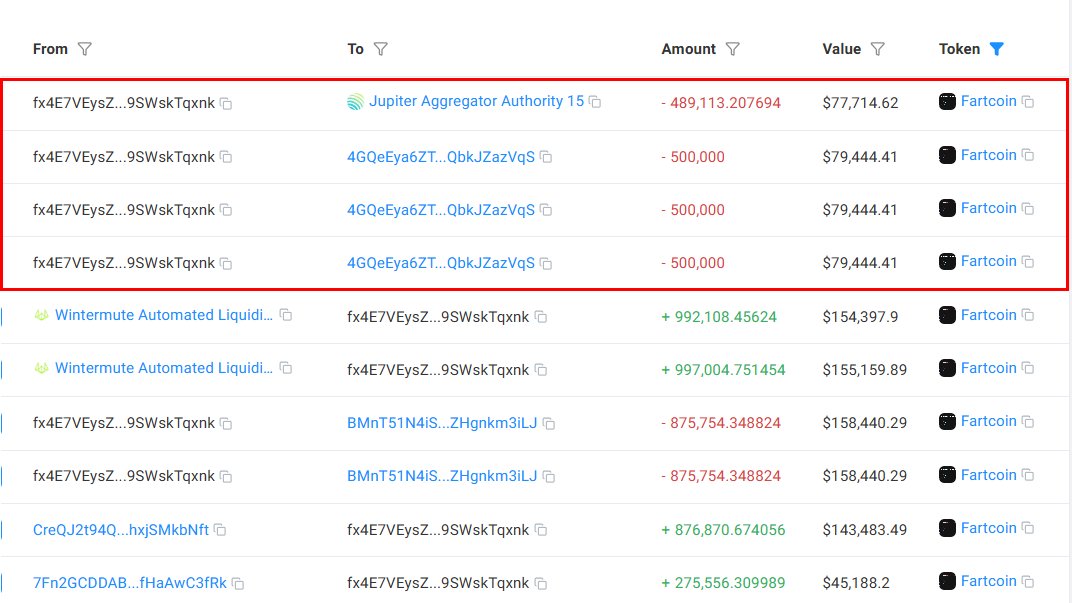Select fx4E7VEysZ address in the Jupiter Aggregator row
1072x603 pixels.
coord(124,103)
